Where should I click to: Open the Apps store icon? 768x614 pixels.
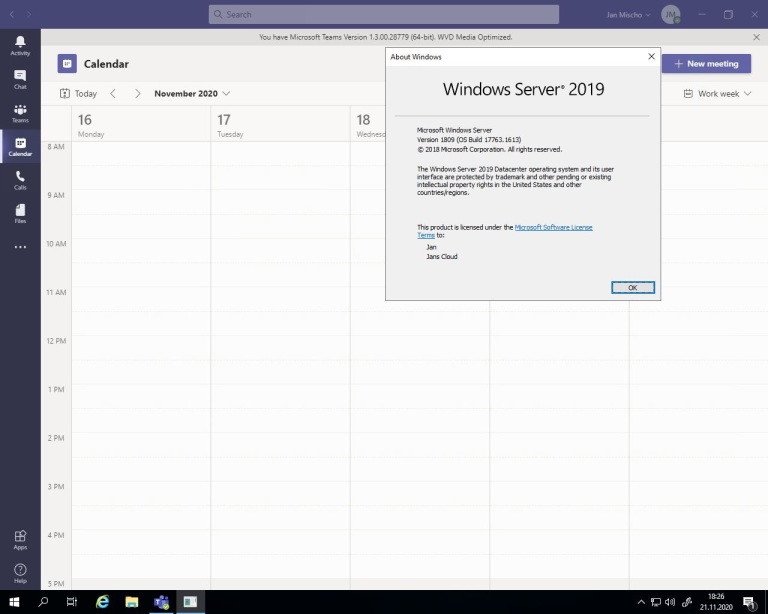click(20, 539)
